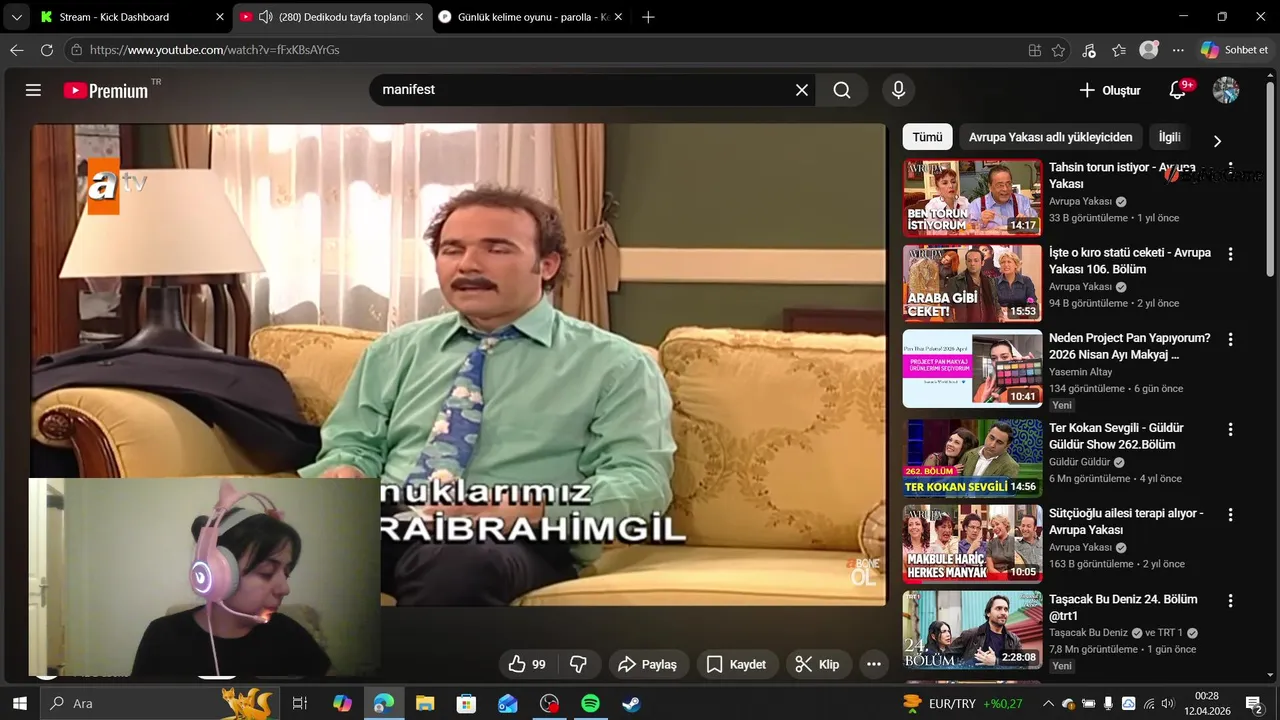Open Spotify from taskbar

pos(590,703)
